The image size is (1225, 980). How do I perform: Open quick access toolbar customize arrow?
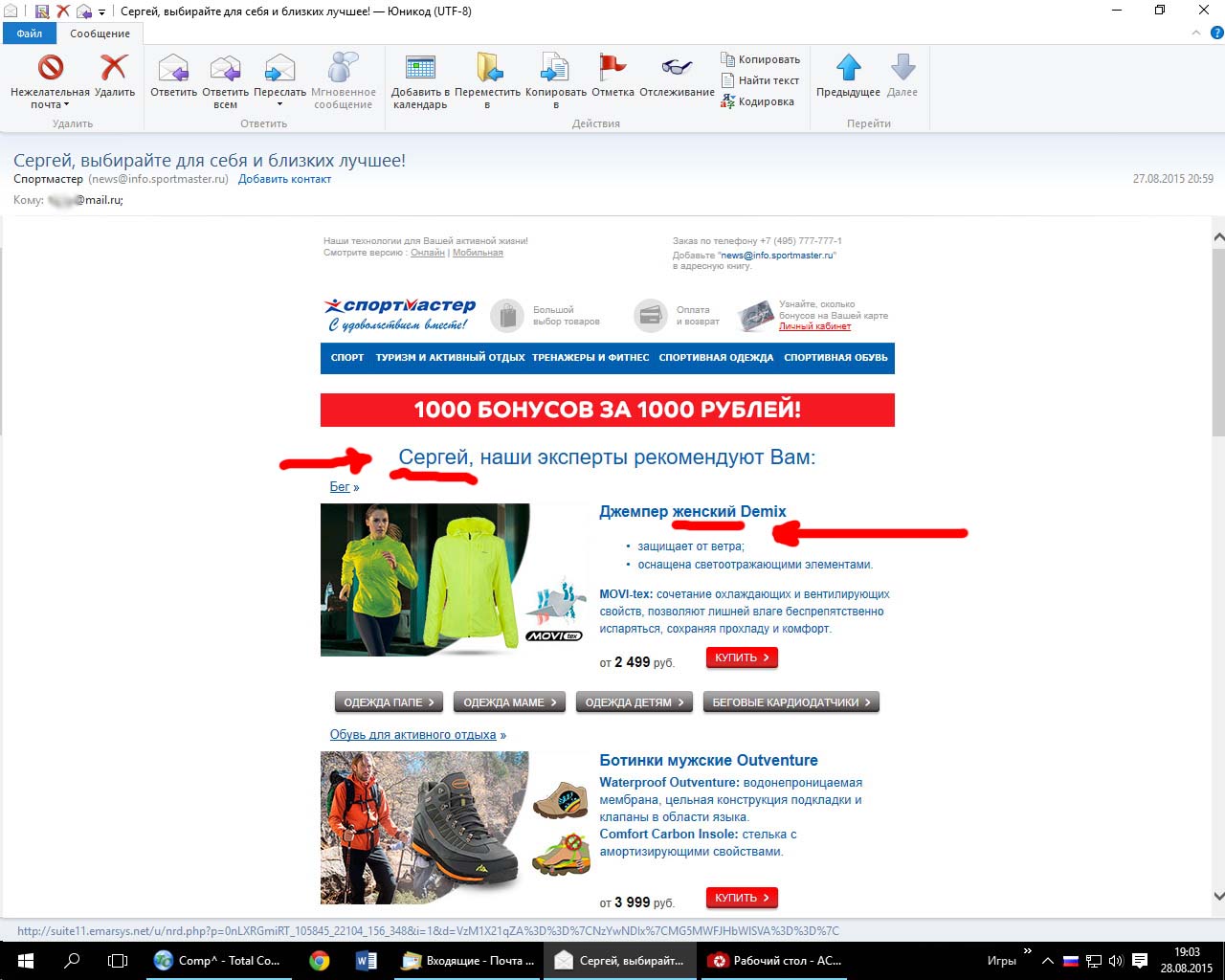click(x=101, y=12)
